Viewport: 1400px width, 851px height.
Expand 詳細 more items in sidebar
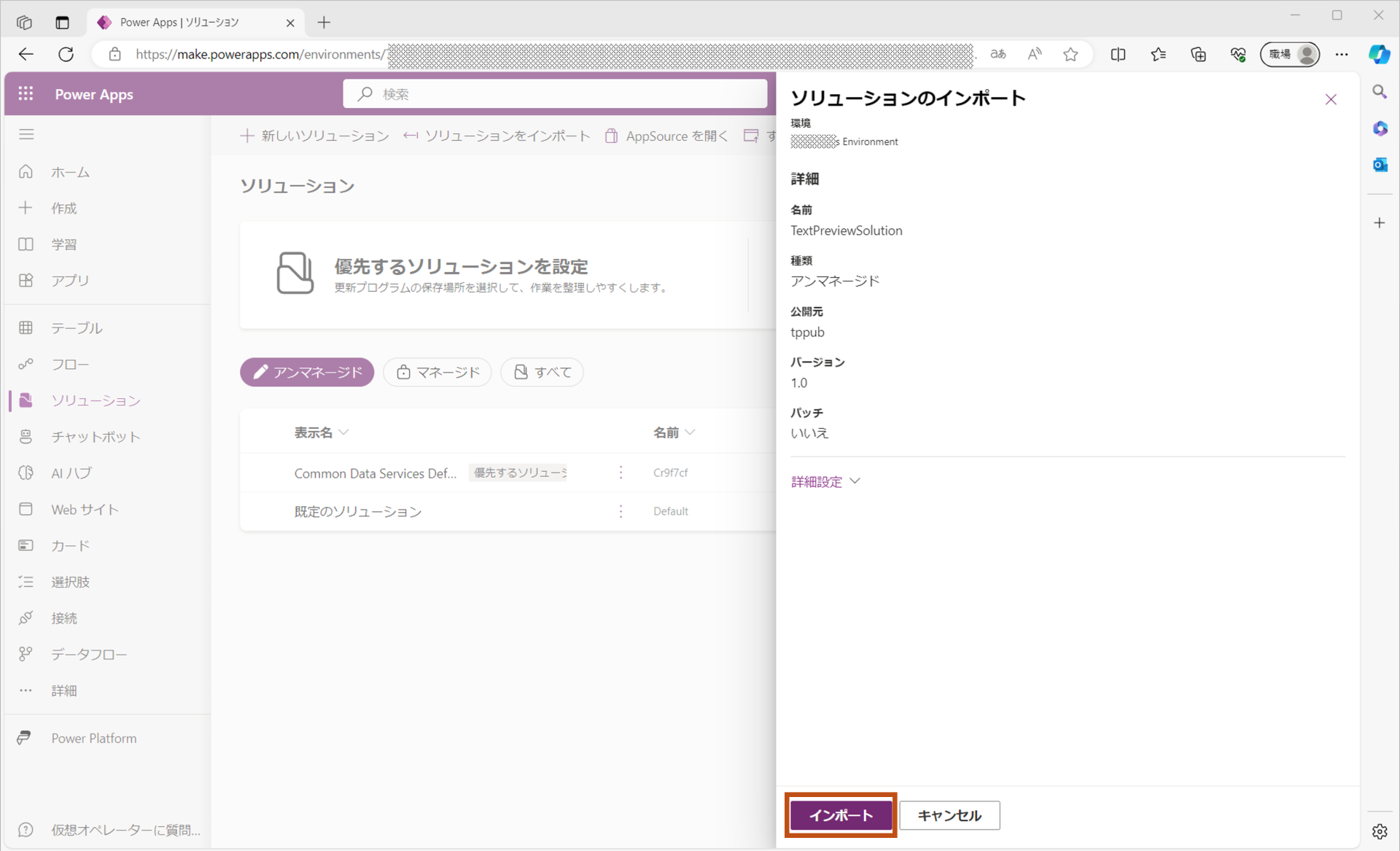coord(64,691)
